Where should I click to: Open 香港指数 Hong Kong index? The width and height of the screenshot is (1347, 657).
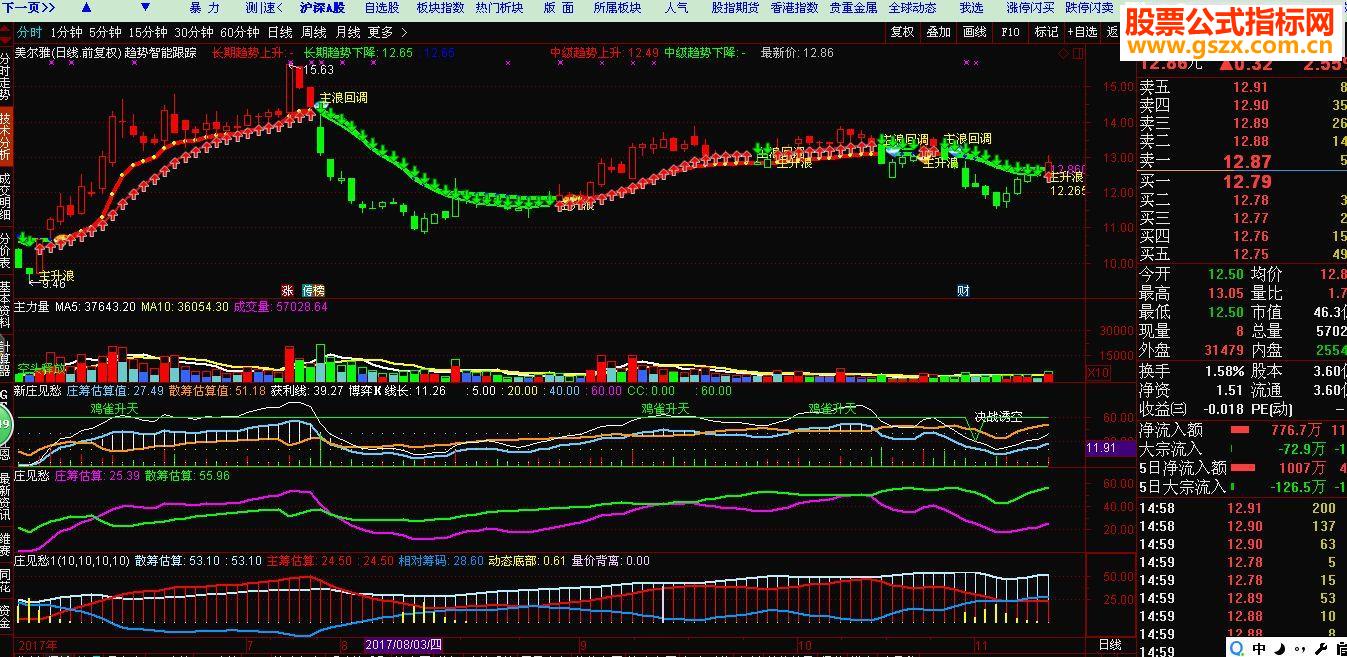[x=794, y=8]
